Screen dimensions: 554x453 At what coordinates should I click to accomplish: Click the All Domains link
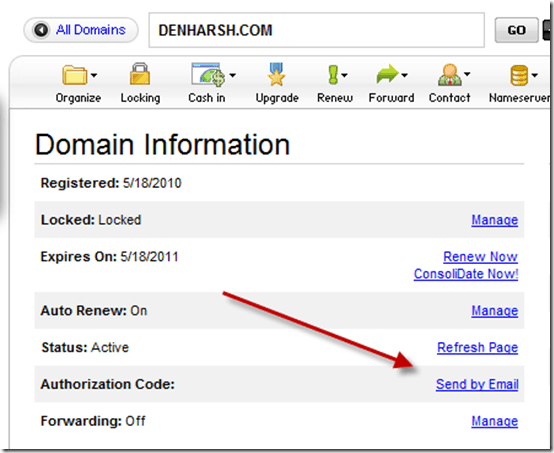[x=91, y=30]
